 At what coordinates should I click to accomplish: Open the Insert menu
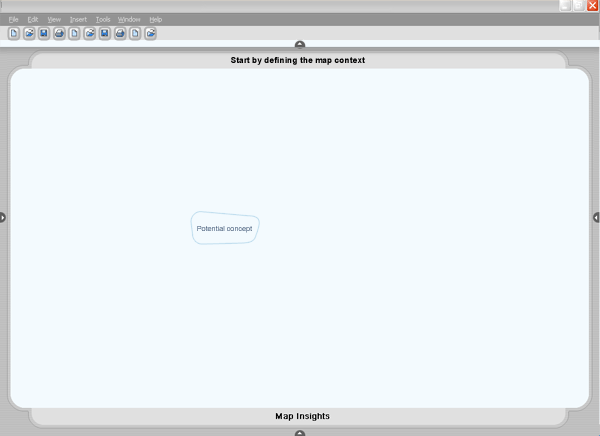(x=78, y=19)
